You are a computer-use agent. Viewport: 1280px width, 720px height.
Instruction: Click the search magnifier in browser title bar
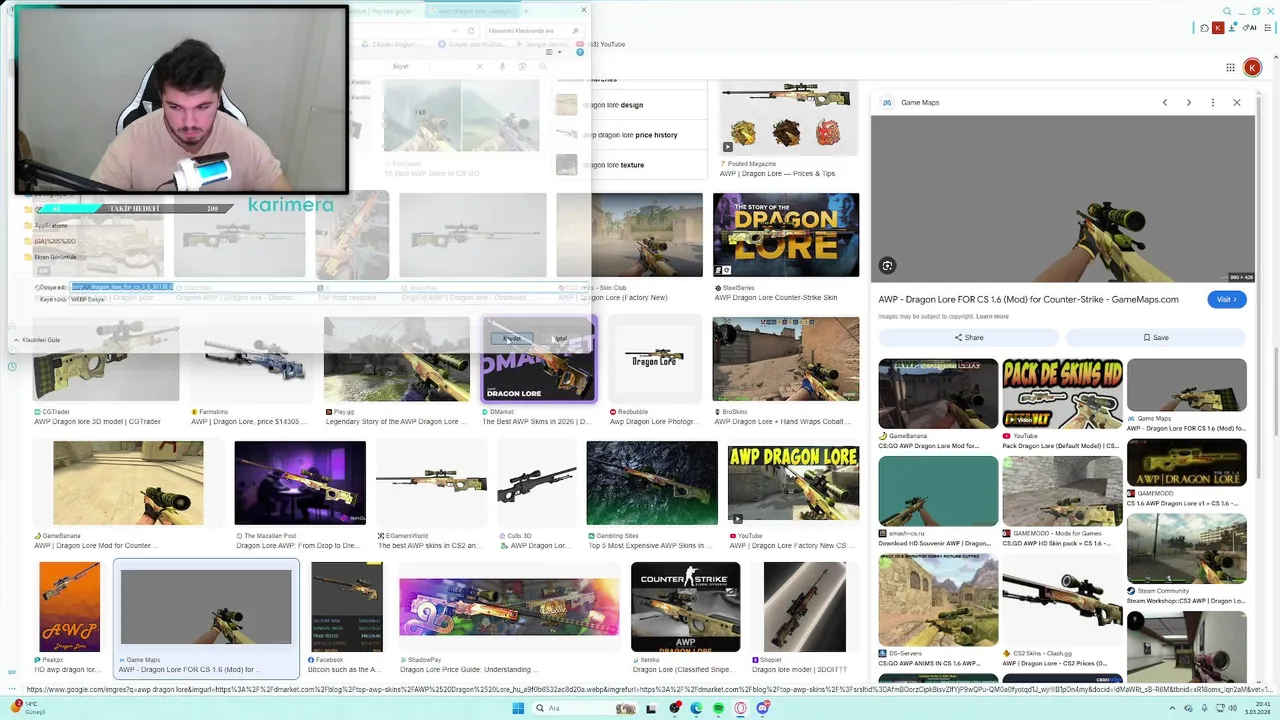point(1229,11)
